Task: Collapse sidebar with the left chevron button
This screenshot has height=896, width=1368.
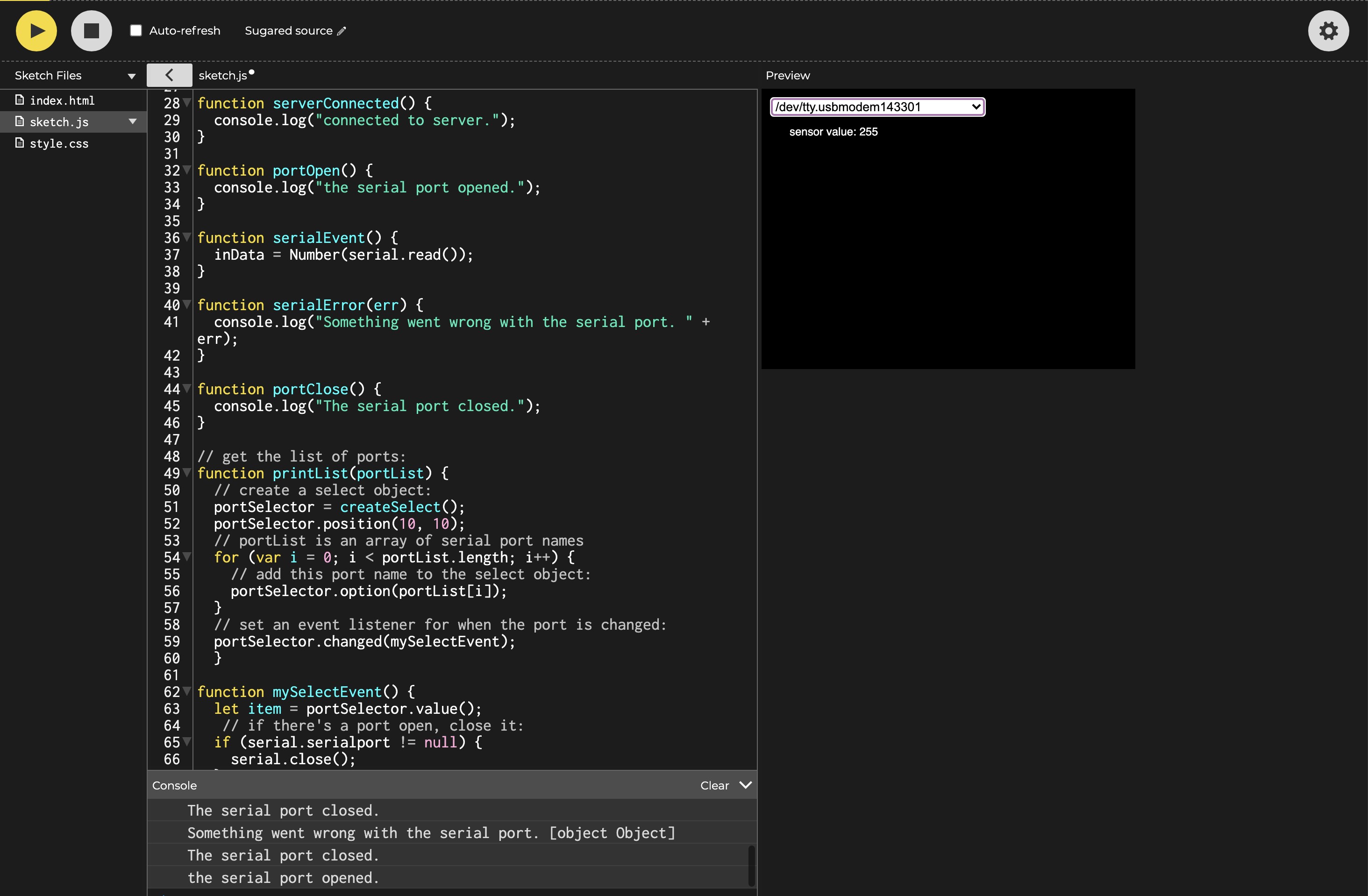Action: pos(169,75)
